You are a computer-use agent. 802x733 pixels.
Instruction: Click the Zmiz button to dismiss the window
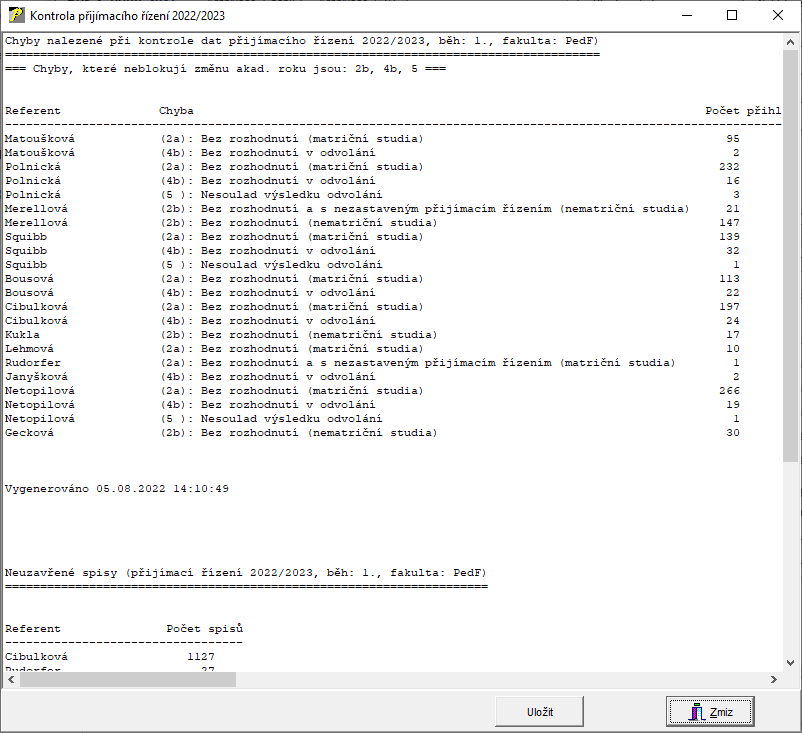tap(710, 711)
